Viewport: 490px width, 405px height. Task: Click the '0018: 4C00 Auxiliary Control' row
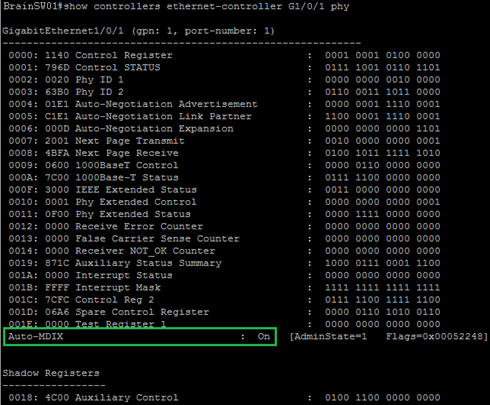(224, 398)
